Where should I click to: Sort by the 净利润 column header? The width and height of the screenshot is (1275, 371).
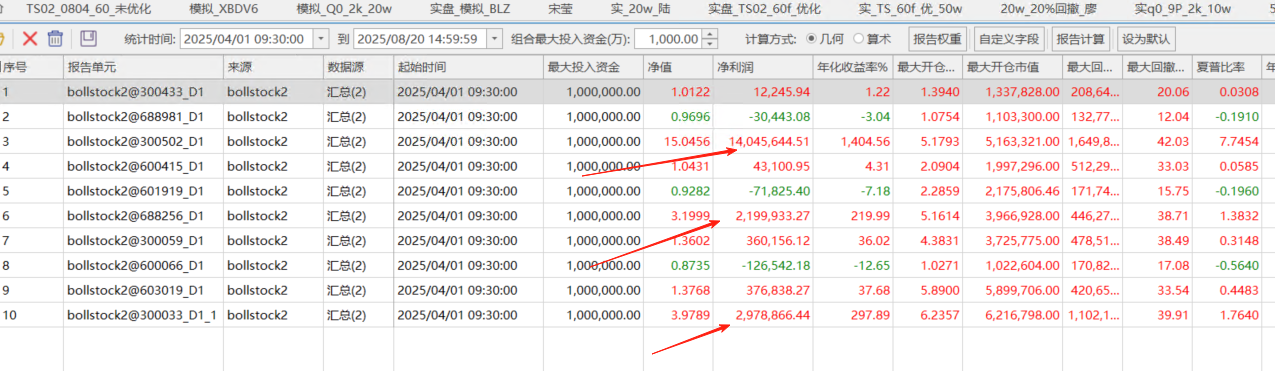click(x=763, y=68)
